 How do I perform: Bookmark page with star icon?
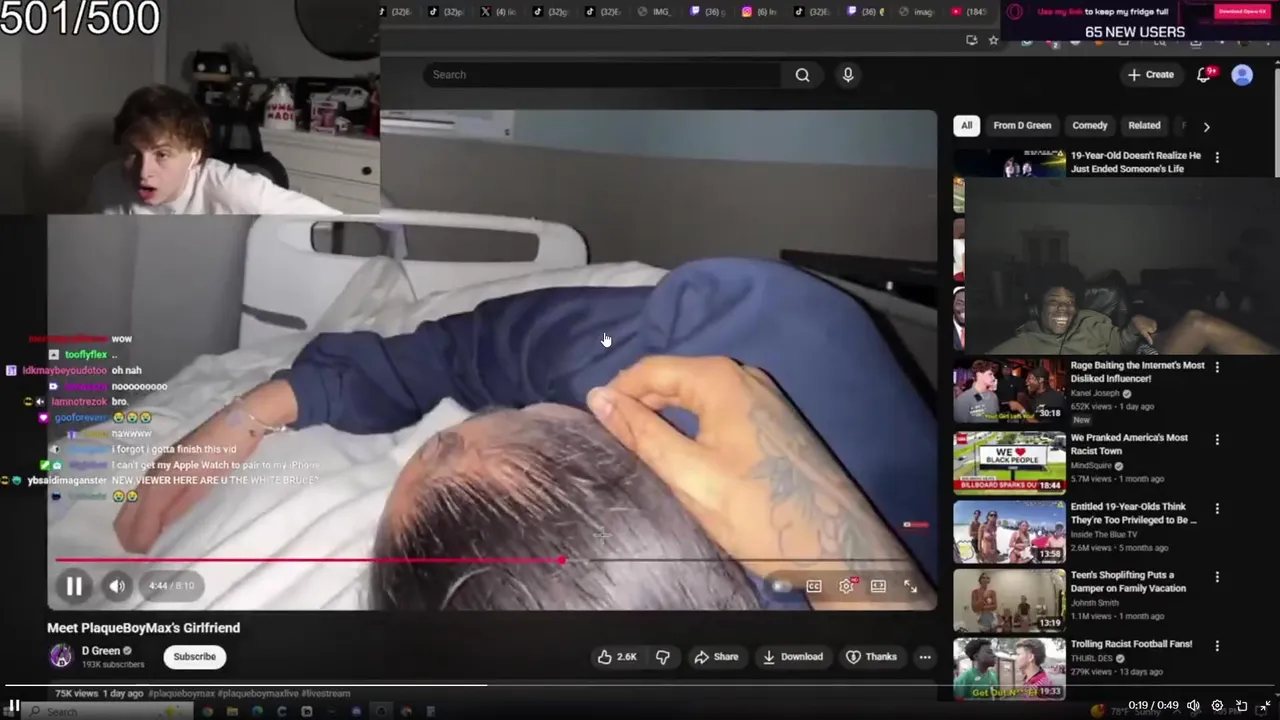tap(993, 40)
